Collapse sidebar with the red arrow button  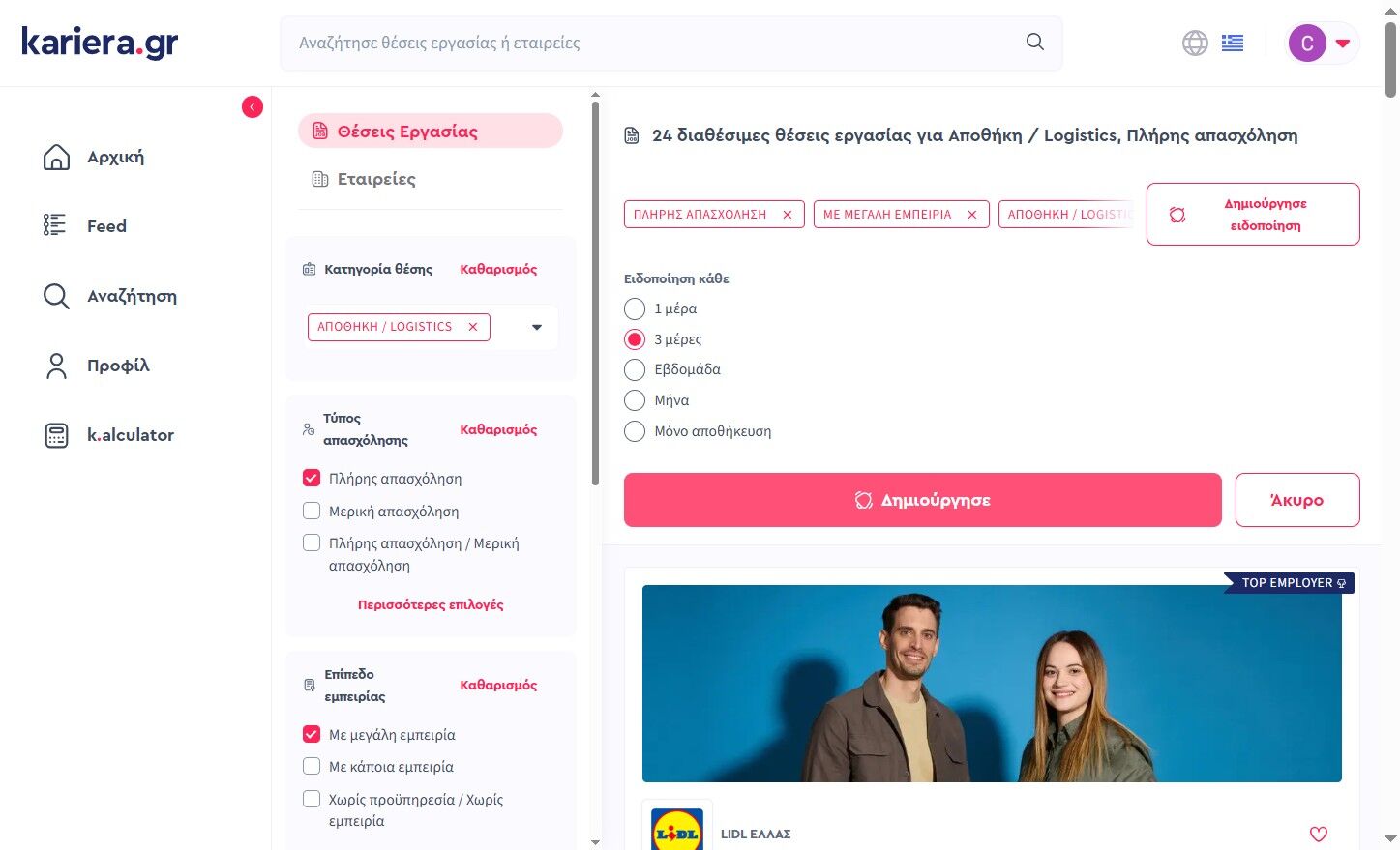[x=253, y=107]
